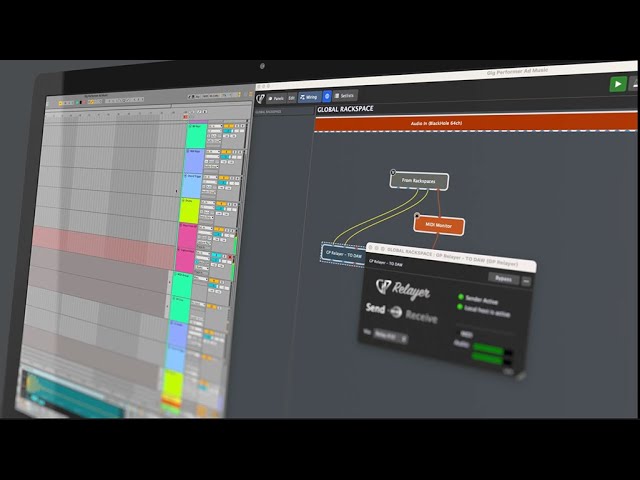This screenshot has width=640, height=480.
Task: Select the MIDI Monitor block
Action: pos(439,225)
